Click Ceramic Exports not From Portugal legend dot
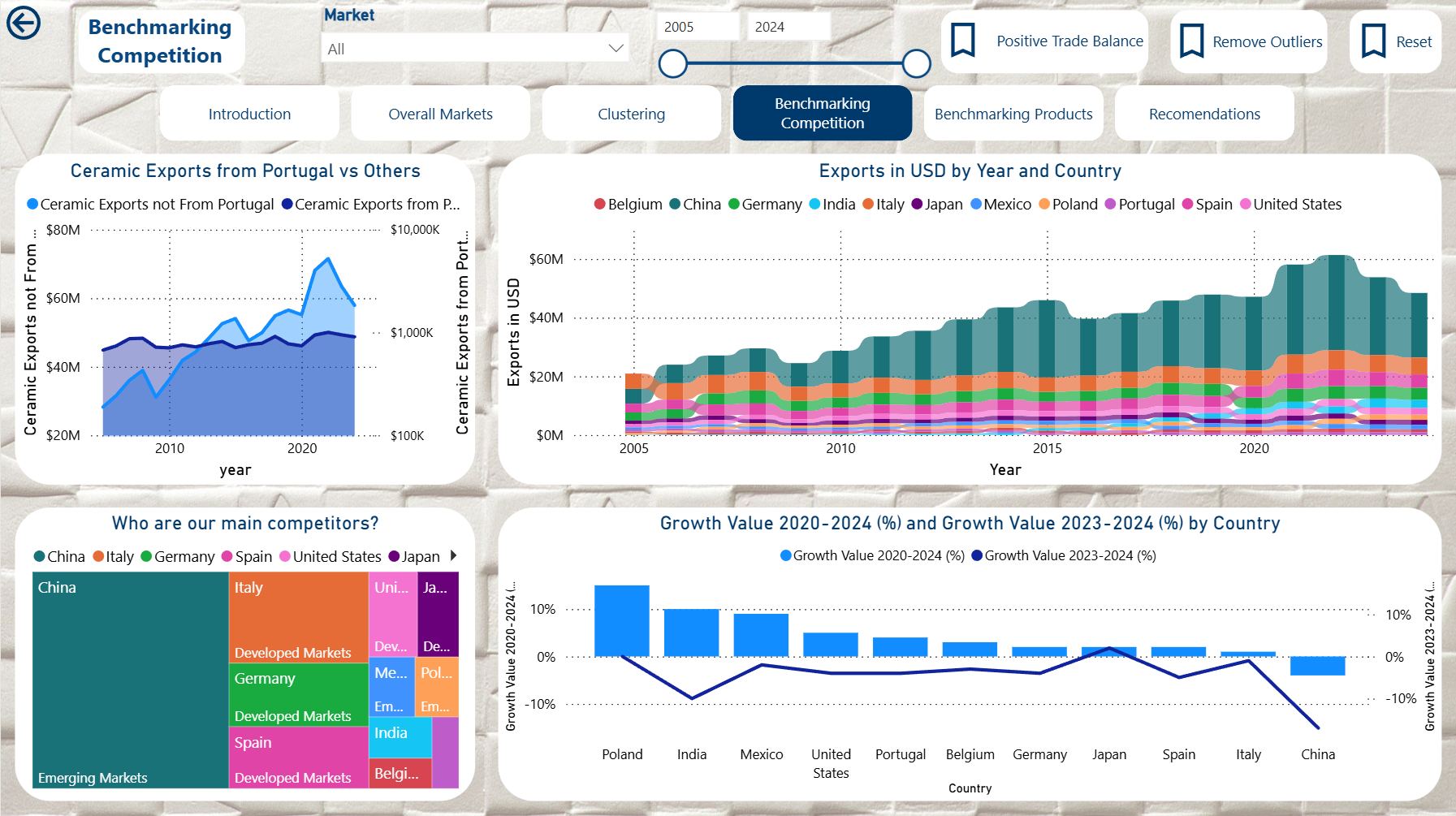 32,205
